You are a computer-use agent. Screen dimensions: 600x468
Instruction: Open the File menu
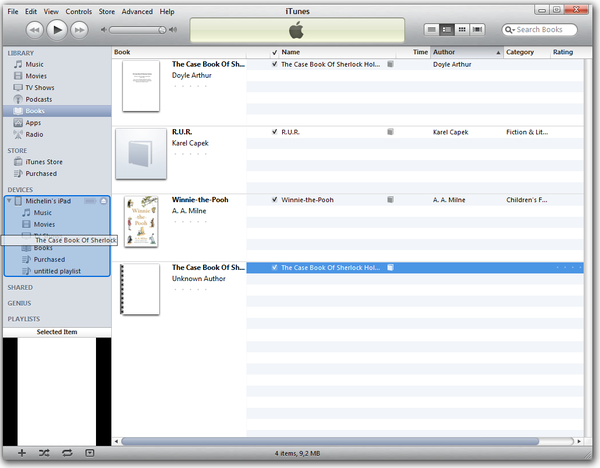(13, 11)
